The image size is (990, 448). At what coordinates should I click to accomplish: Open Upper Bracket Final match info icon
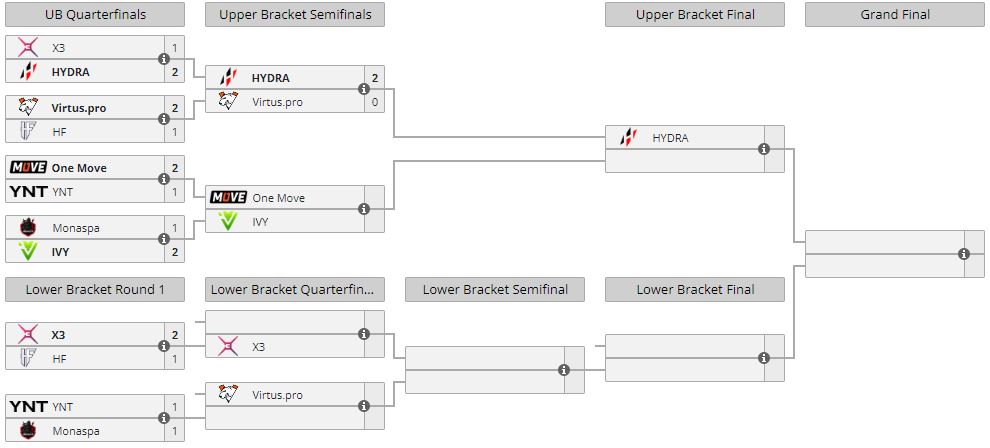coord(764,149)
